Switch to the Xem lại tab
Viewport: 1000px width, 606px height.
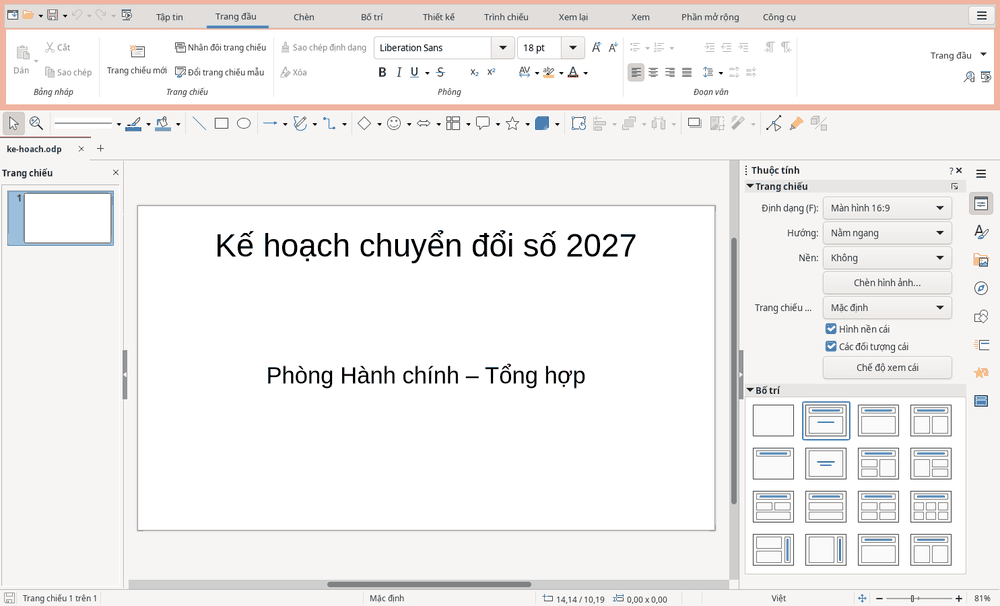click(573, 17)
